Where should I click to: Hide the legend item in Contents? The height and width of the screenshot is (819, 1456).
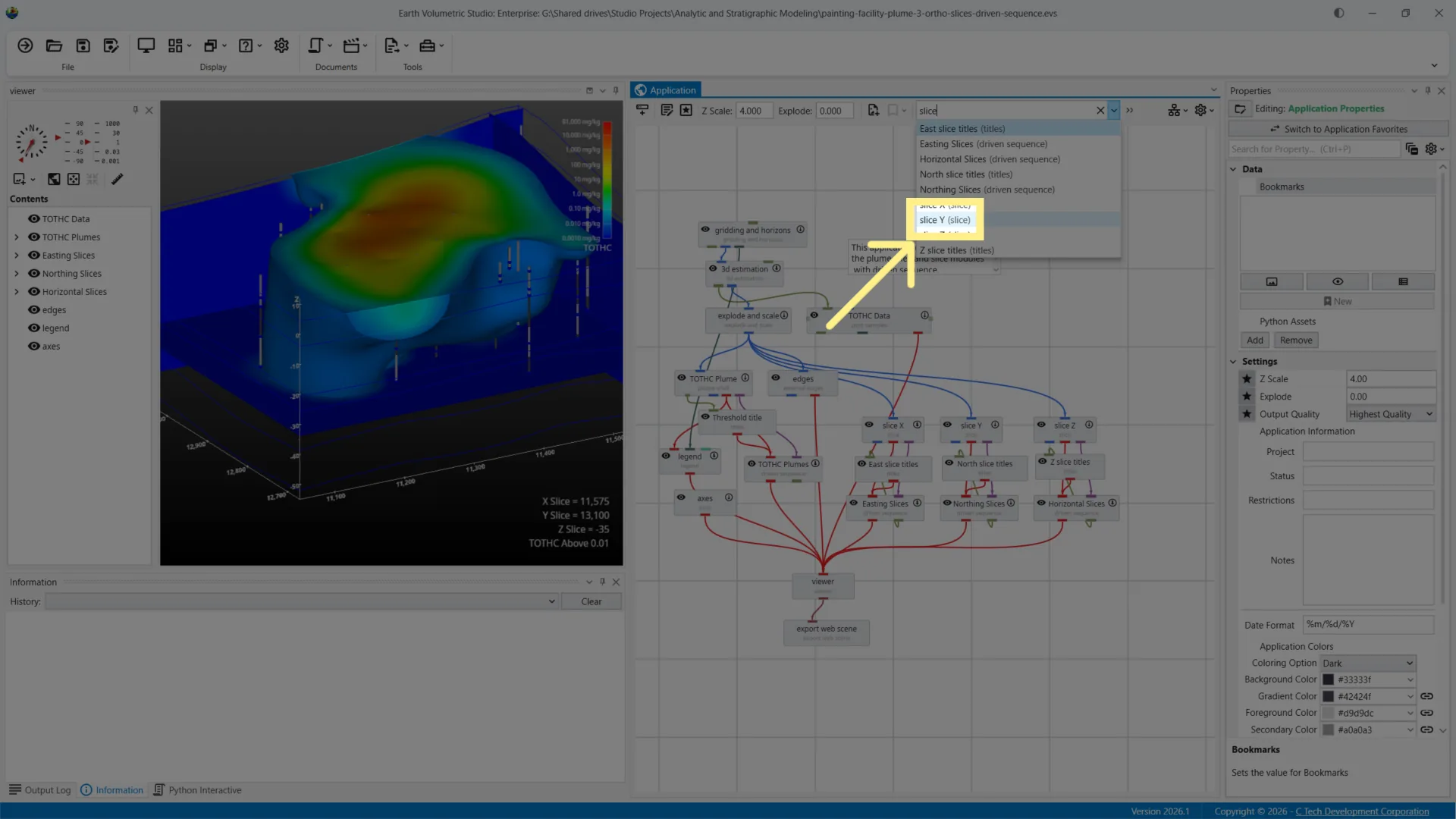[33, 328]
